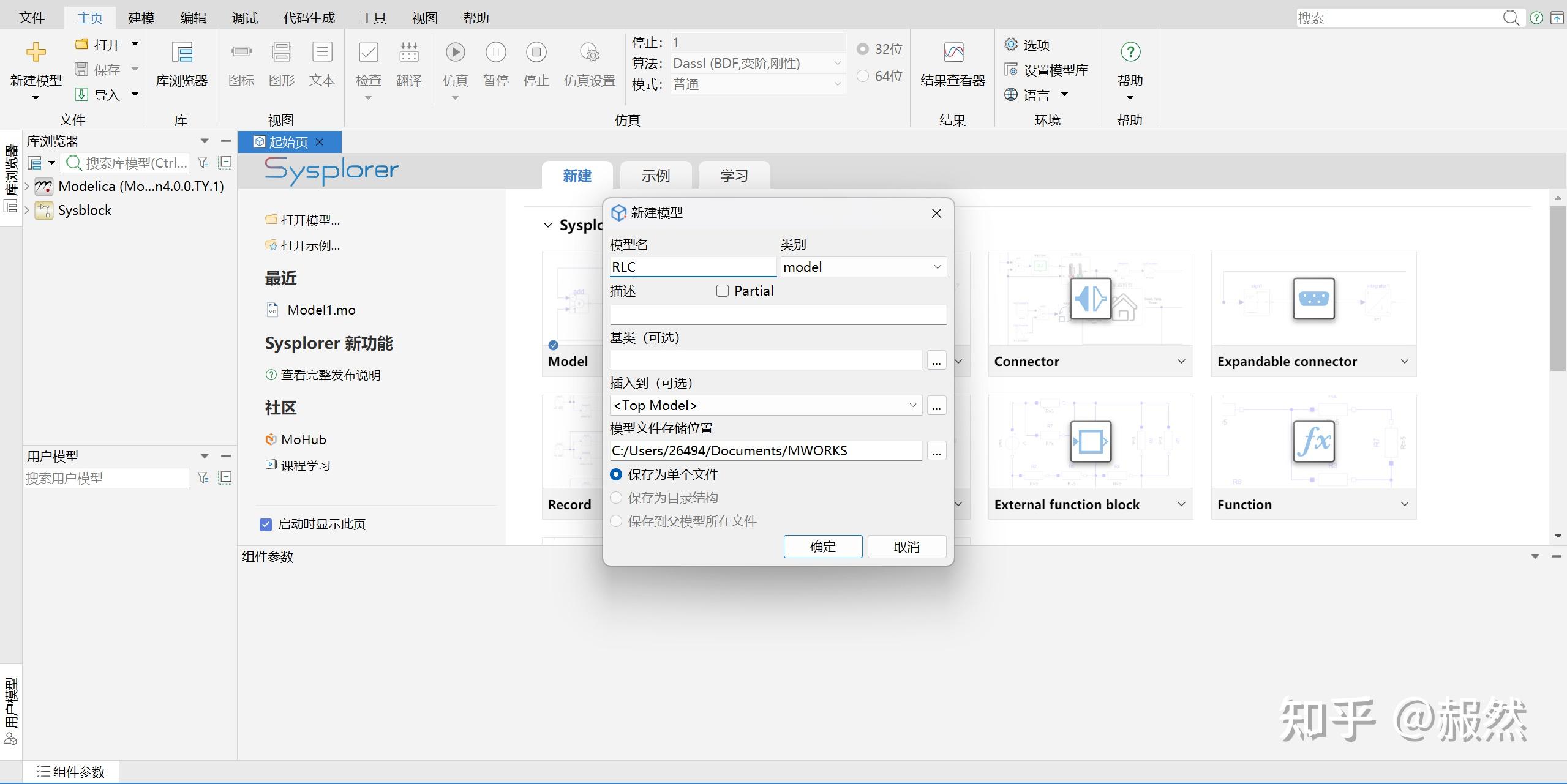Screen dimensions: 1567x784
Task: Click the Pause (暂停) simulation icon
Action: tap(496, 52)
